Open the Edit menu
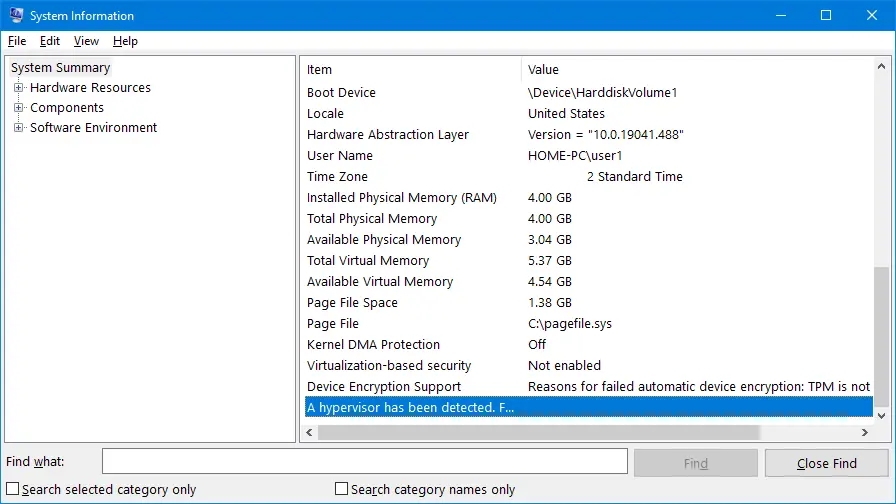This screenshot has height=504, width=896. (x=50, y=41)
